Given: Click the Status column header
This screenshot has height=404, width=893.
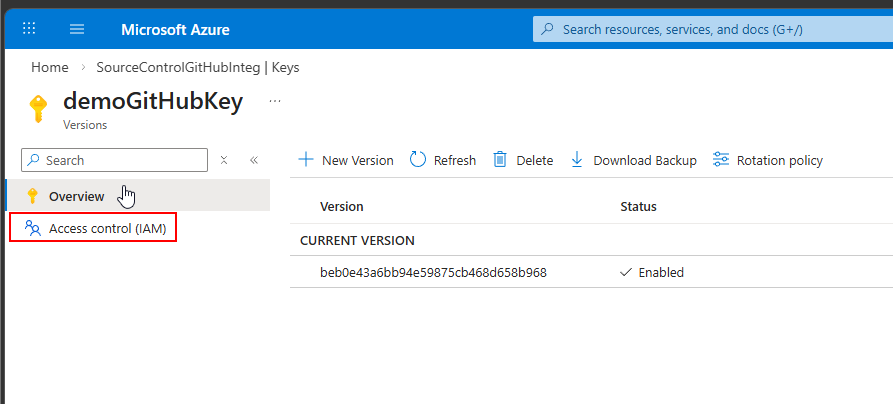Looking at the screenshot, I should [638, 206].
